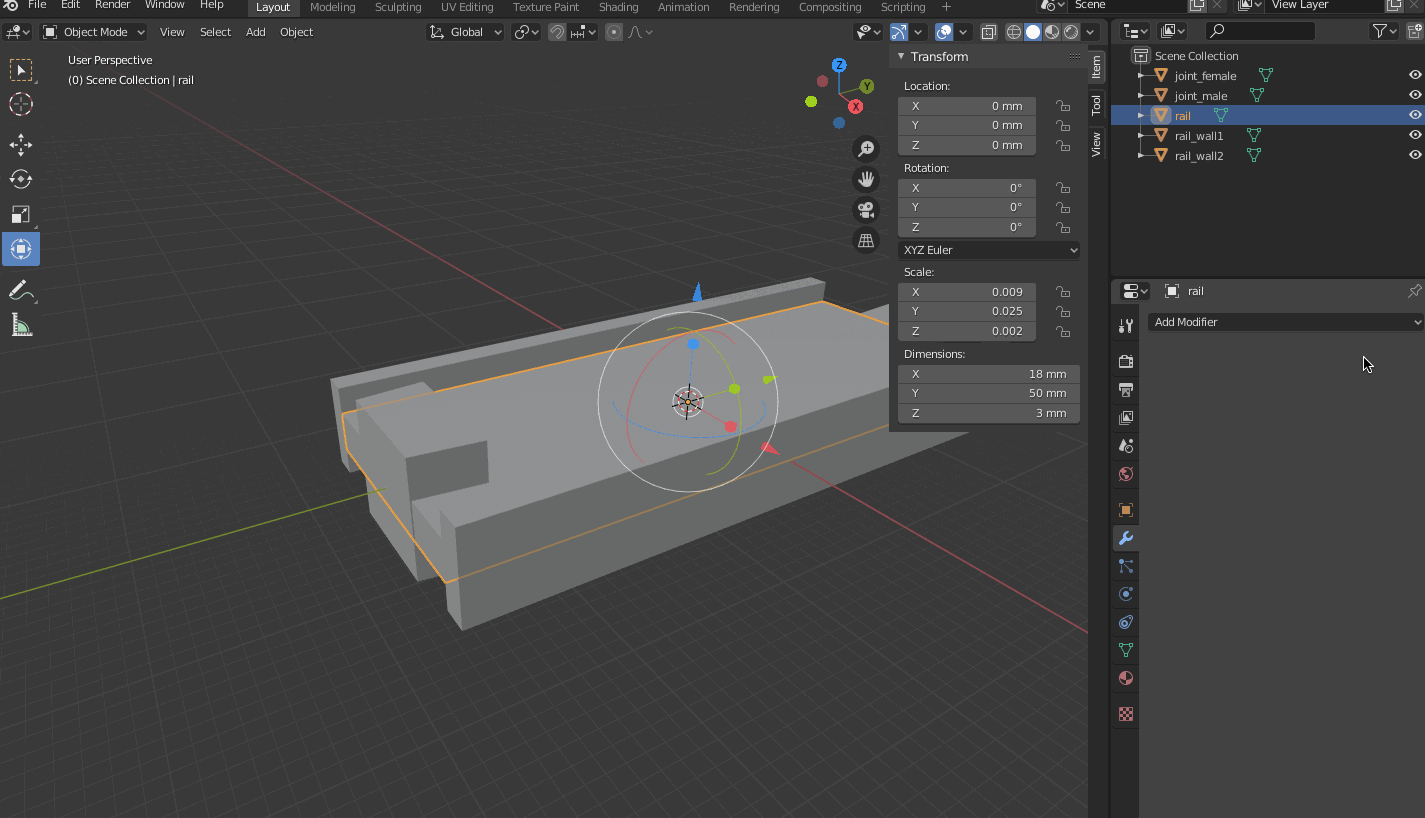Select the Annotate tool
Screen dimensions: 1425x818
pos(21,290)
